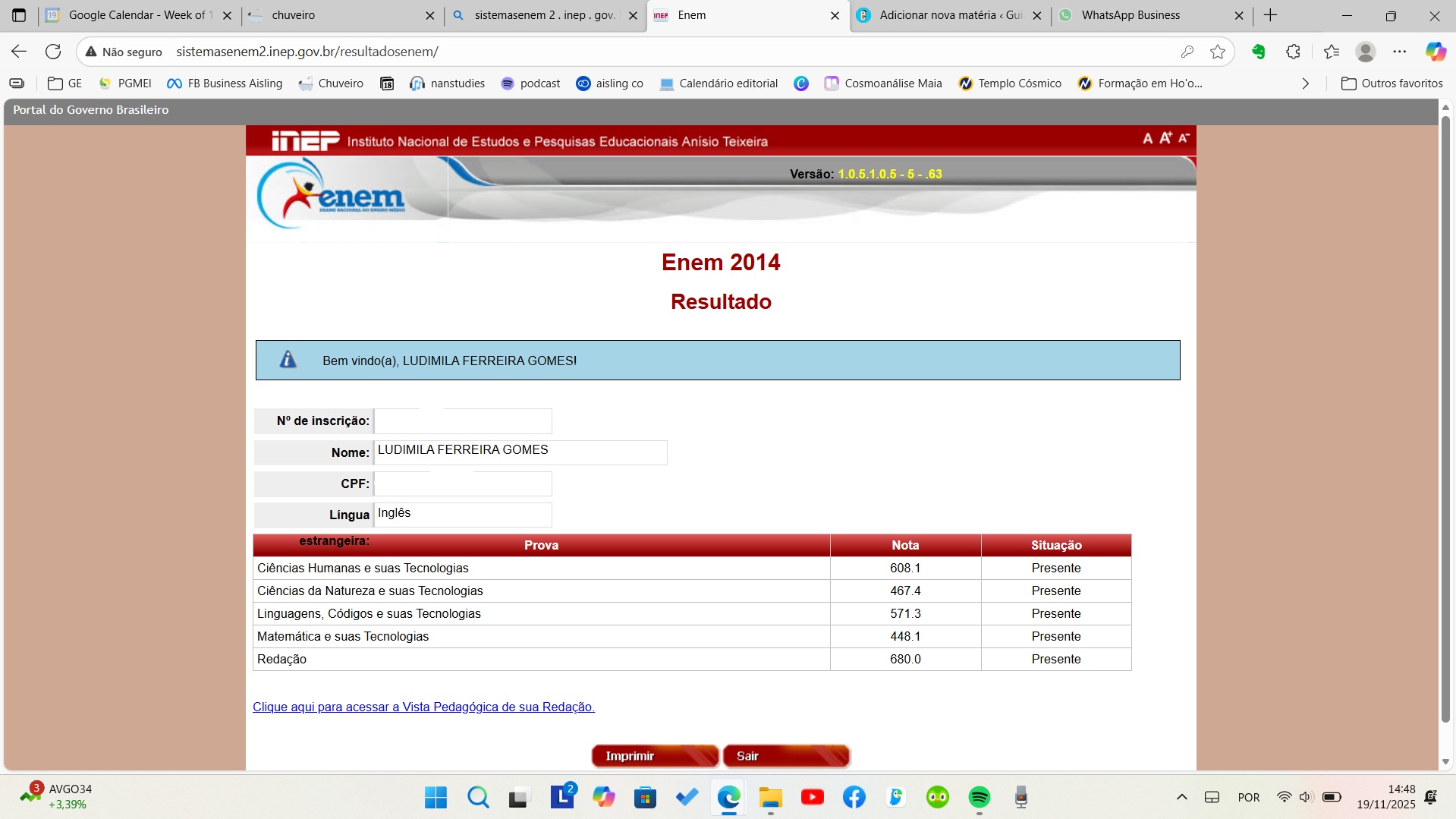Screen dimensions: 1456x819
Task: Switch to the Google Calendar tab
Action: [x=129, y=15]
